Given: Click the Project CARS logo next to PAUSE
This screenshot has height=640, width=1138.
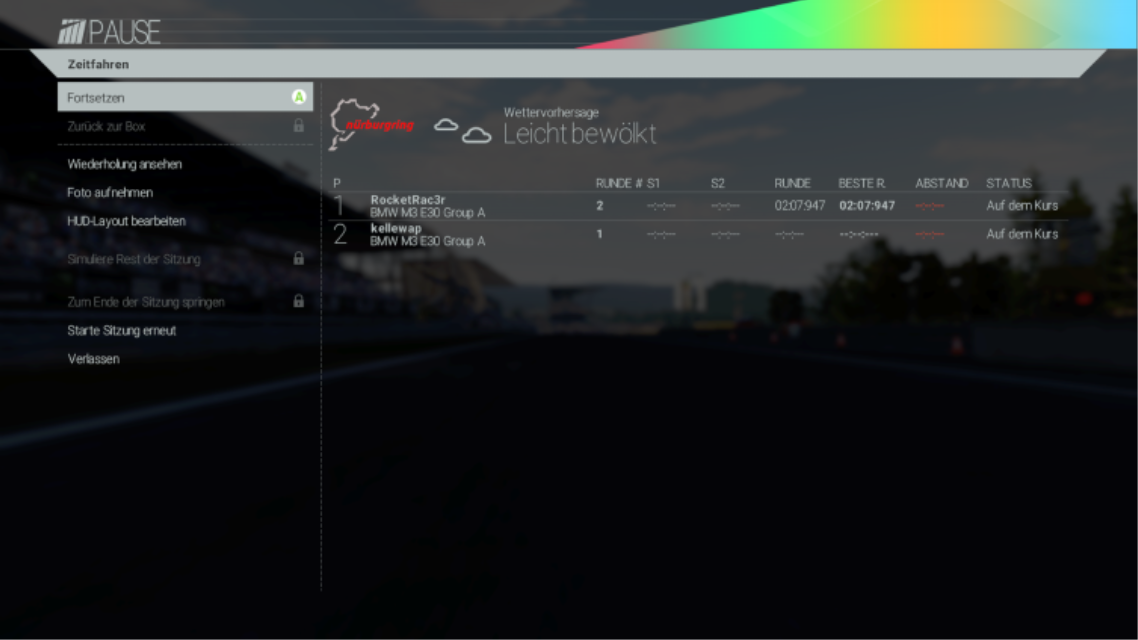Looking at the screenshot, I should tap(72, 32).
